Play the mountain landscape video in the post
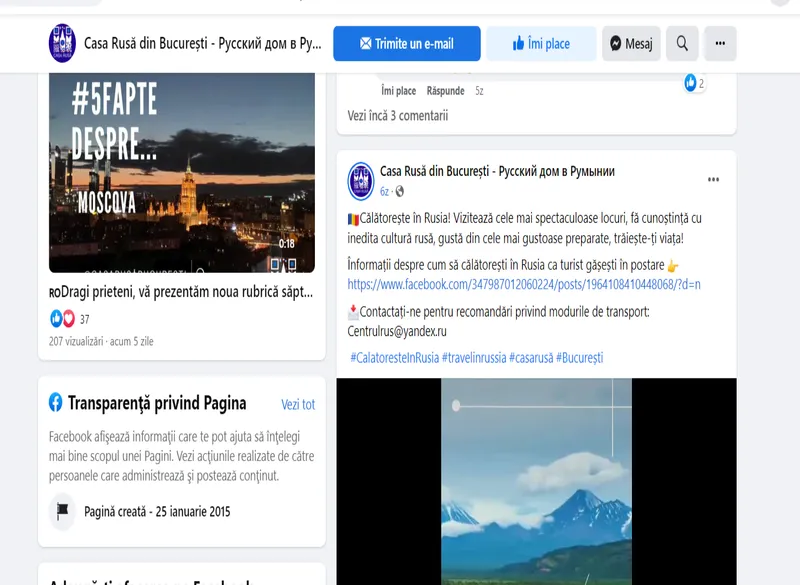This screenshot has width=800, height=585. click(x=536, y=481)
